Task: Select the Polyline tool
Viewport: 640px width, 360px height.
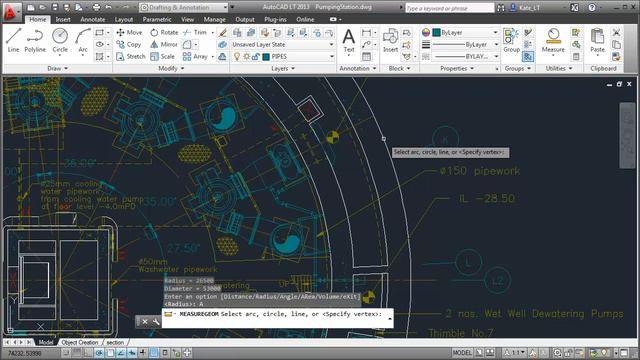Action: 35,40
